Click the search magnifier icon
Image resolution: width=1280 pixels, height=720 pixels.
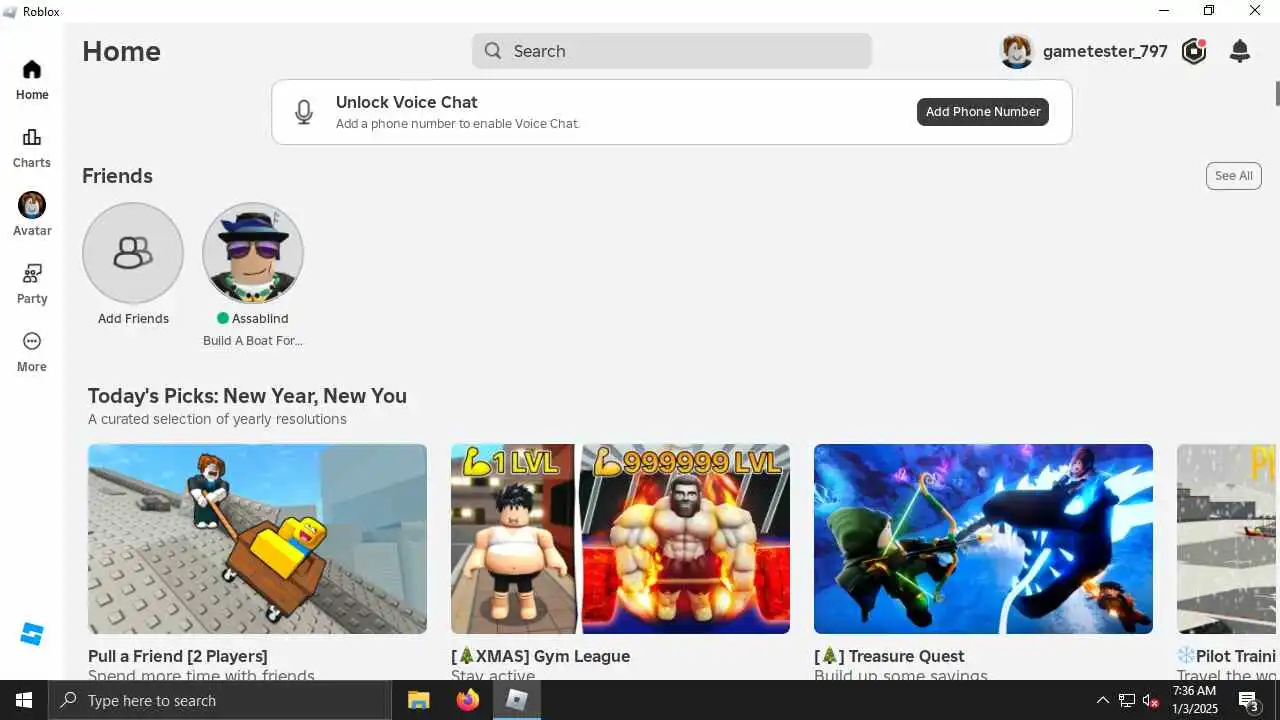(493, 51)
